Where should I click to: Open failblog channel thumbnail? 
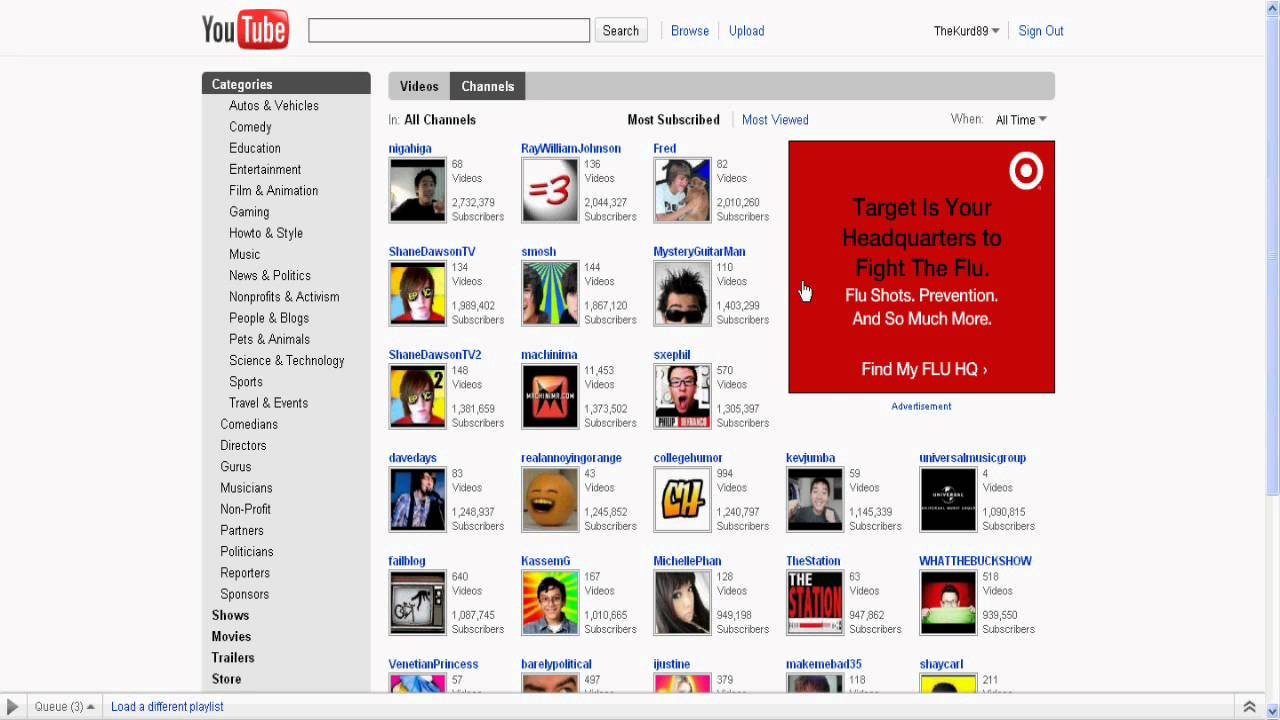(x=417, y=602)
